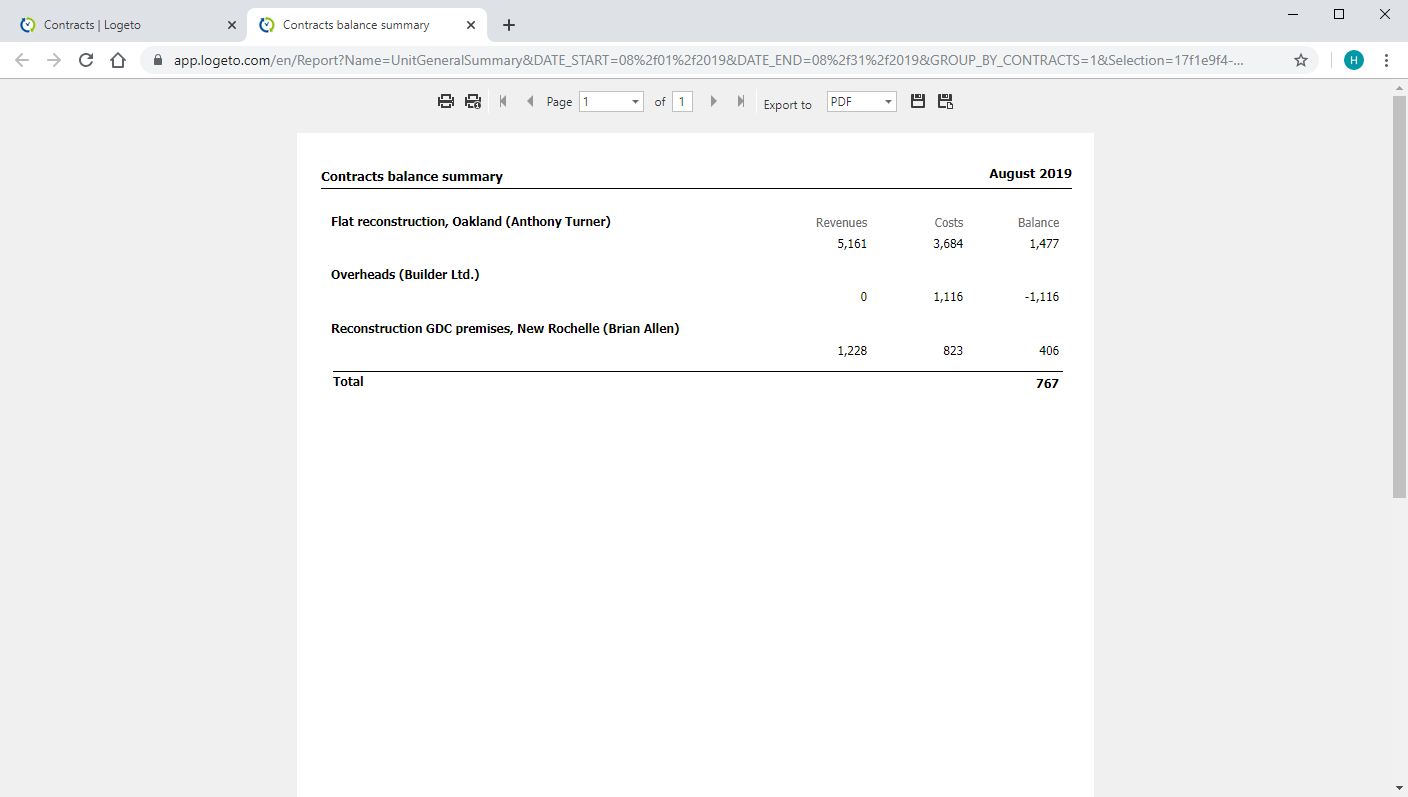This screenshot has width=1408, height=797.
Task: Click the Balance column header
Action: click(1038, 223)
